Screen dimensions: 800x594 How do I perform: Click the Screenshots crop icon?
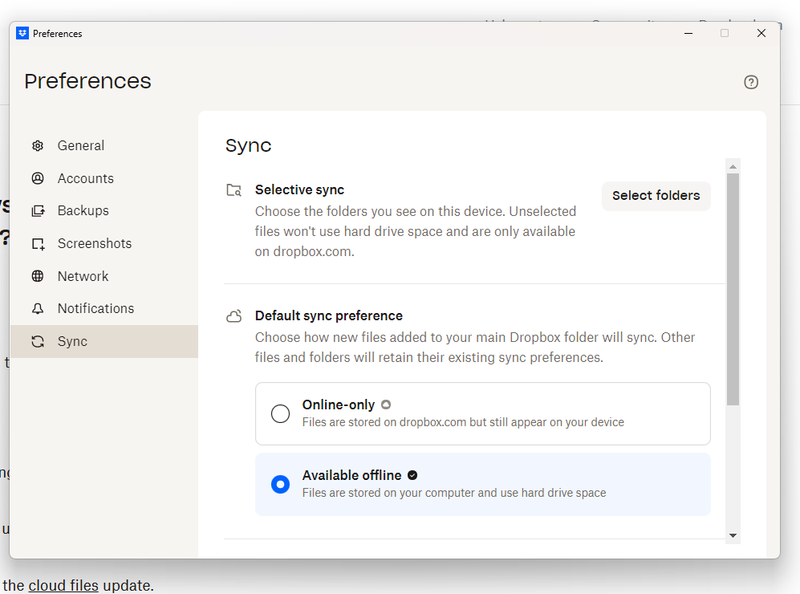38,244
